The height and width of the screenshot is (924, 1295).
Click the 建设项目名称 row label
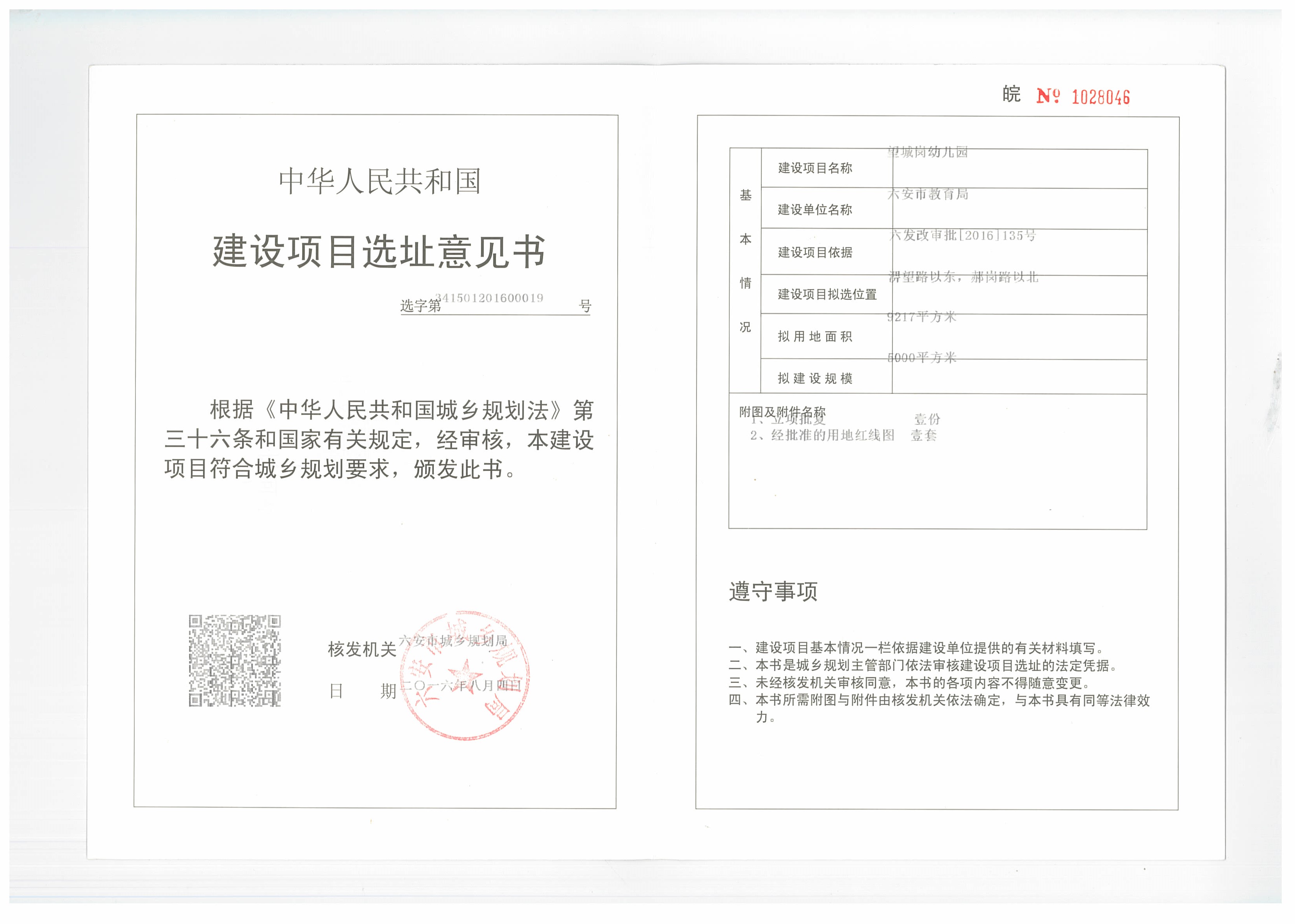point(814,168)
